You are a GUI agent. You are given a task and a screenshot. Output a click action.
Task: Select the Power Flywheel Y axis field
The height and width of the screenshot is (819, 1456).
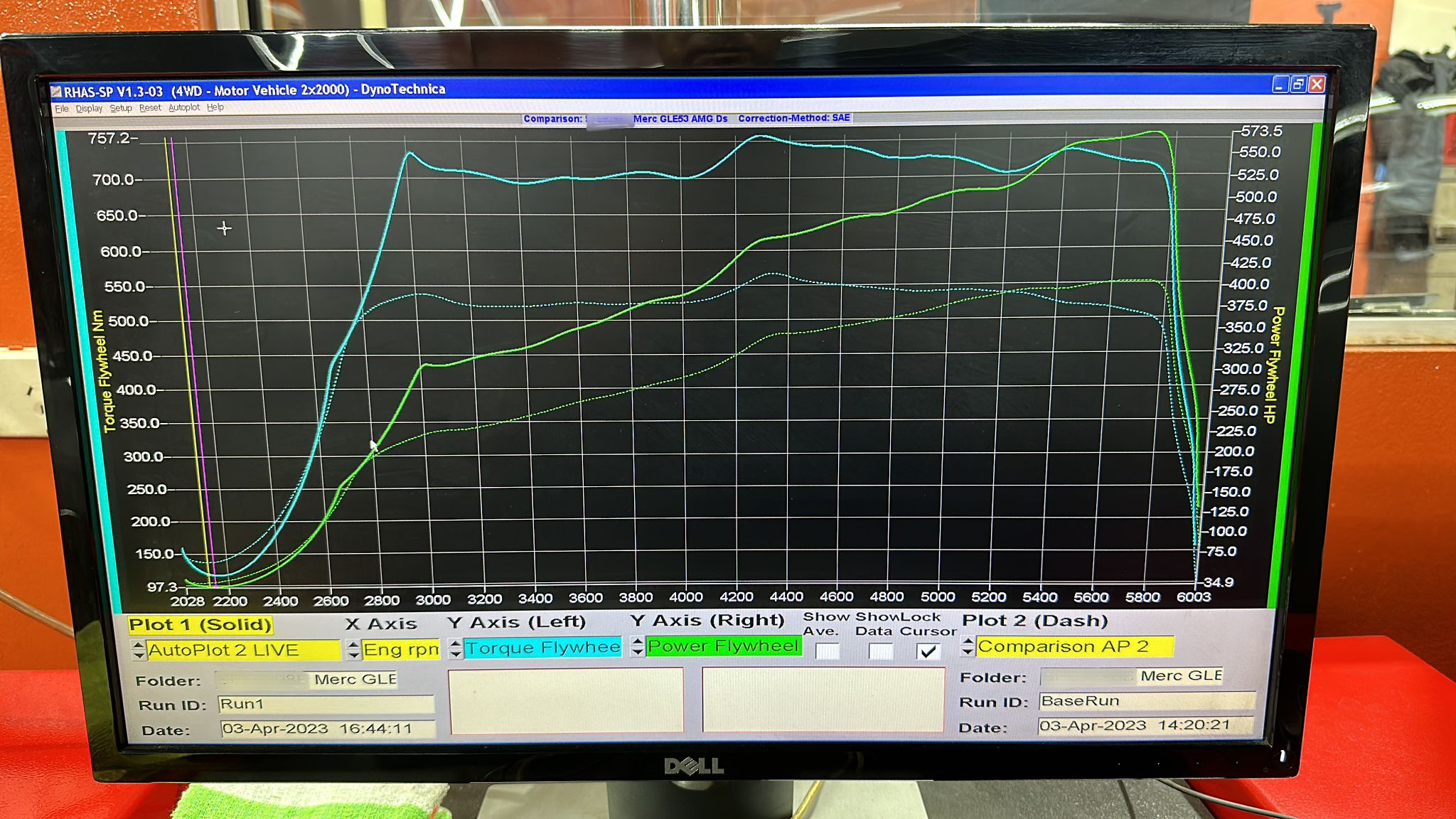(x=724, y=646)
